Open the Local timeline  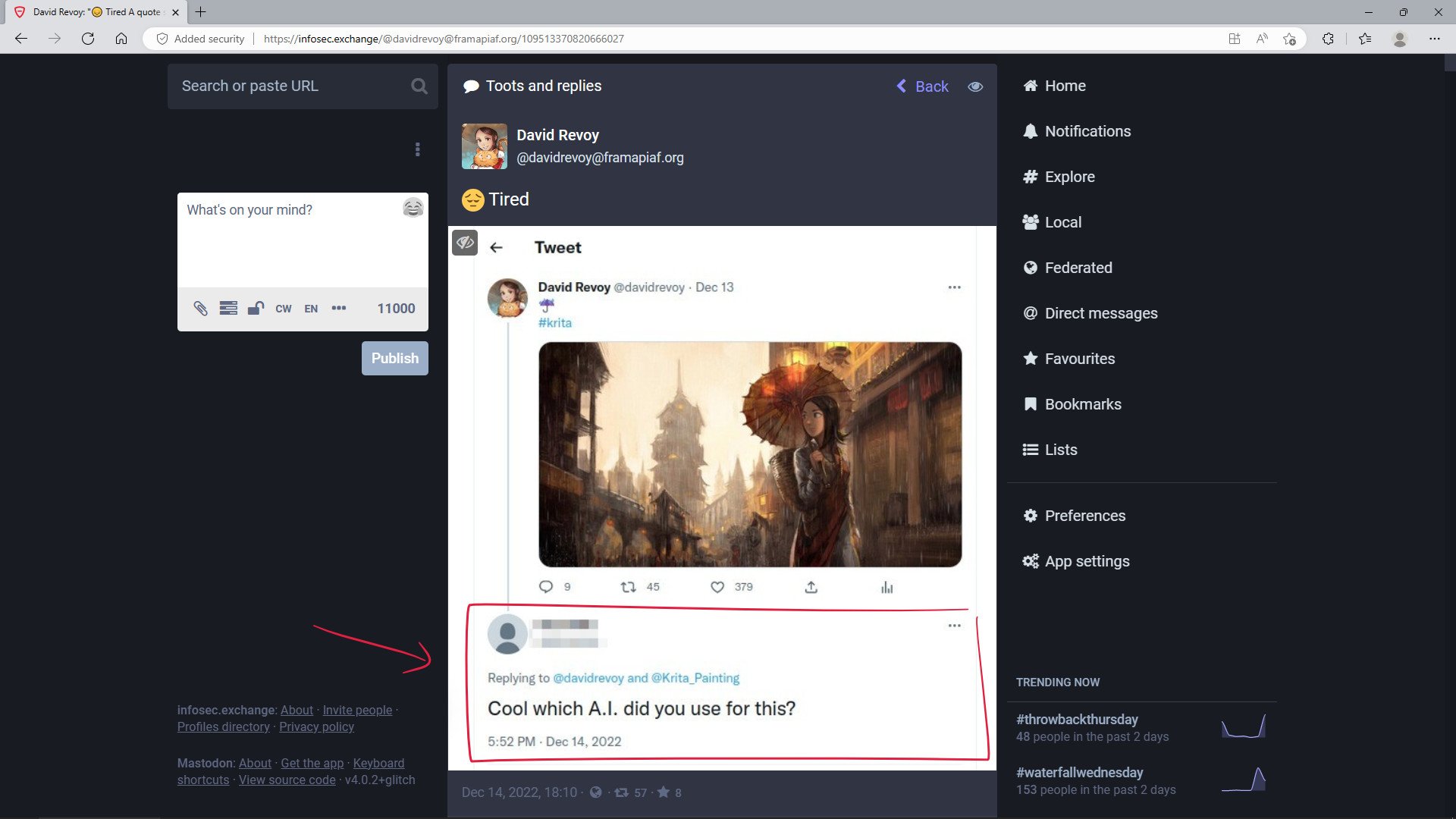1052,223
